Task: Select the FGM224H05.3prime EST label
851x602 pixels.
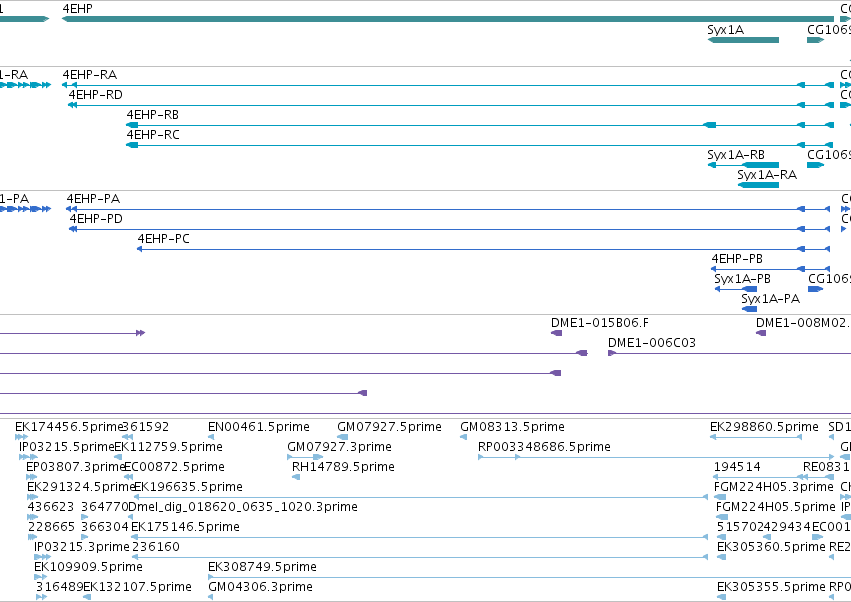Action: pos(773,487)
